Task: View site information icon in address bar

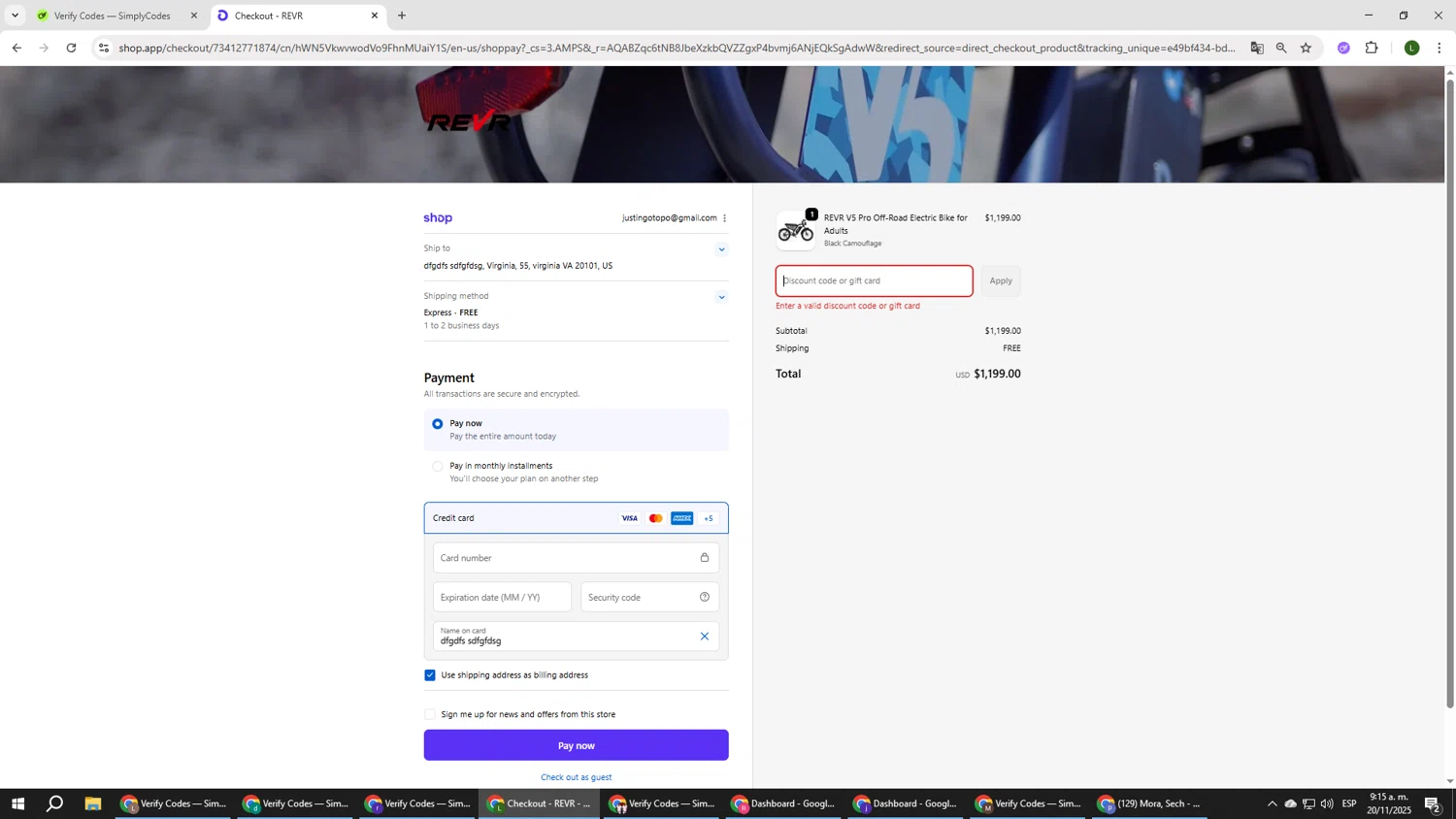Action: [105, 48]
